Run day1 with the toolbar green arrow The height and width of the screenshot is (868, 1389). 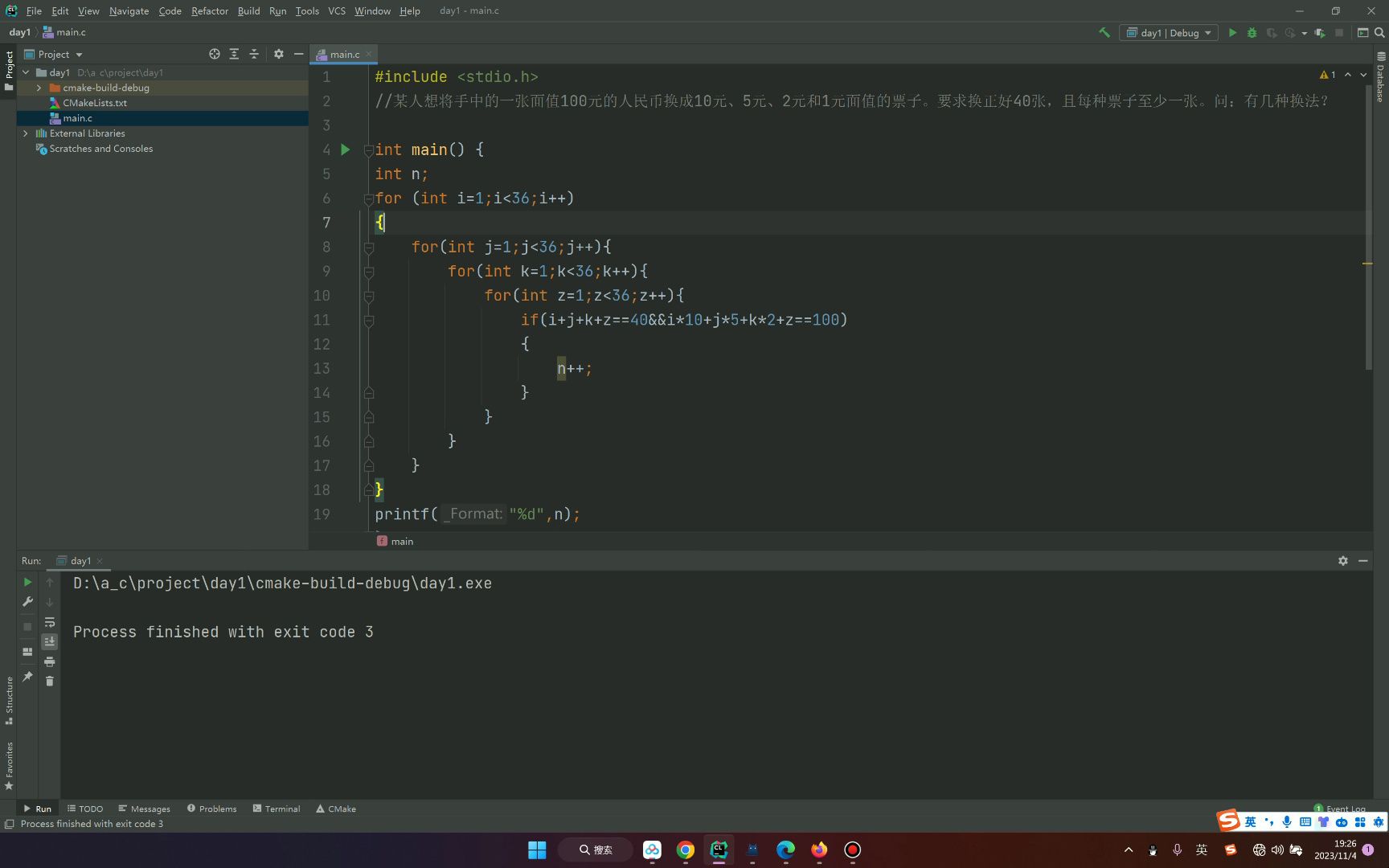click(x=1232, y=33)
